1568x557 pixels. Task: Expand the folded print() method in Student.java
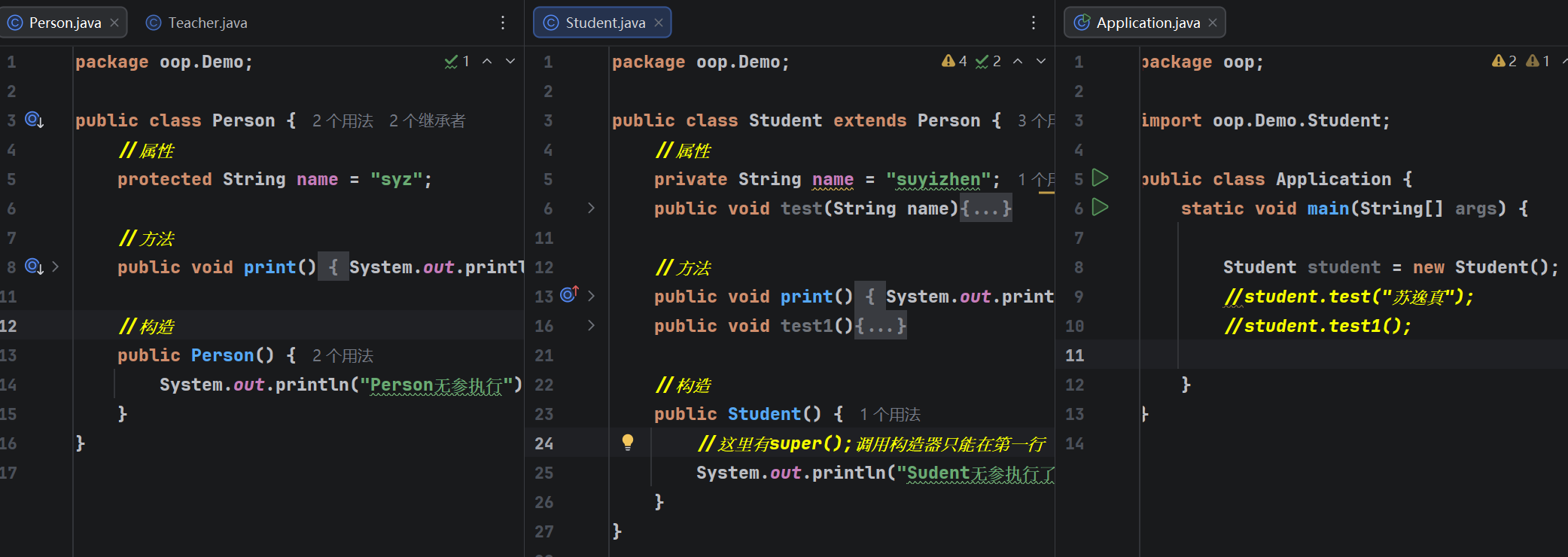click(592, 296)
